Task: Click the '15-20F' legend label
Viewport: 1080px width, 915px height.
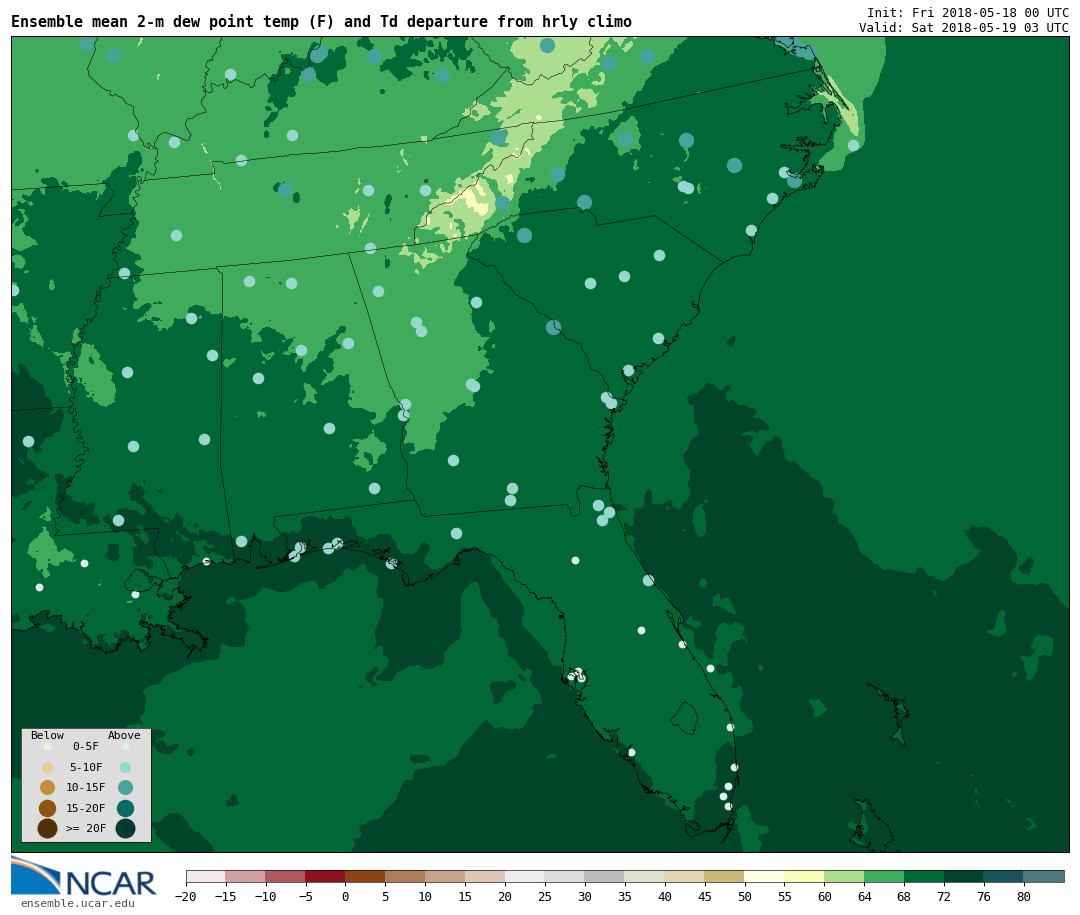Action: click(x=86, y=808)
